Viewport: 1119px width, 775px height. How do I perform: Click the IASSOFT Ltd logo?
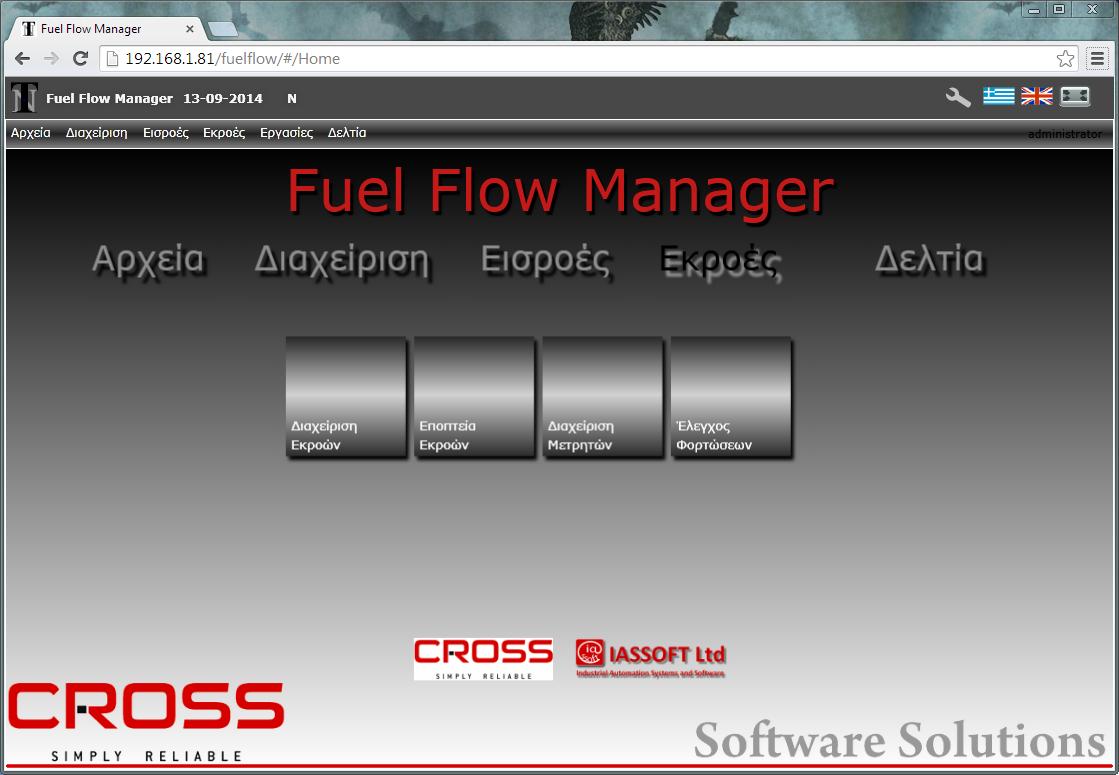coord(650,658)
